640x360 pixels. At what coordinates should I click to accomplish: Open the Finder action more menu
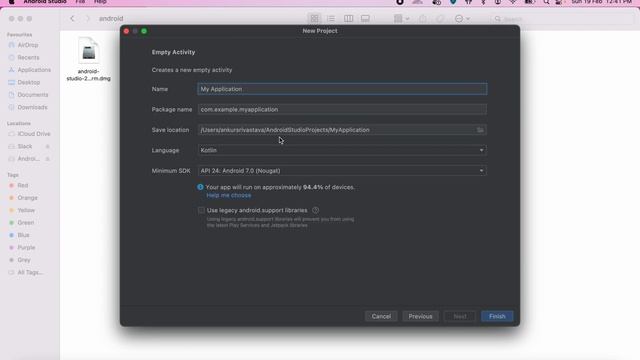(x=462, y=19)
